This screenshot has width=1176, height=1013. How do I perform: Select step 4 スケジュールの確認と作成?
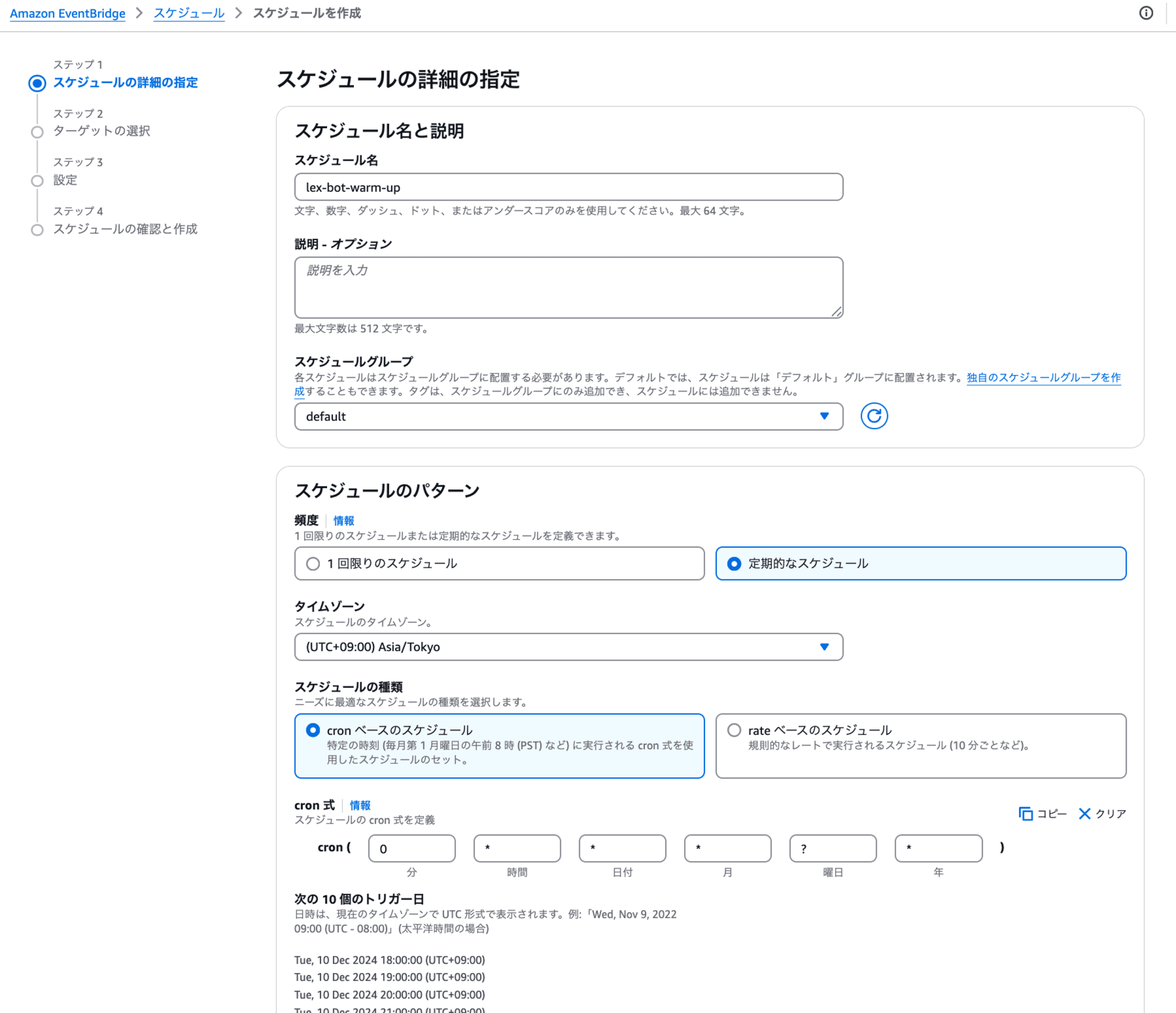pyautogui.click(x=125, y=229)
